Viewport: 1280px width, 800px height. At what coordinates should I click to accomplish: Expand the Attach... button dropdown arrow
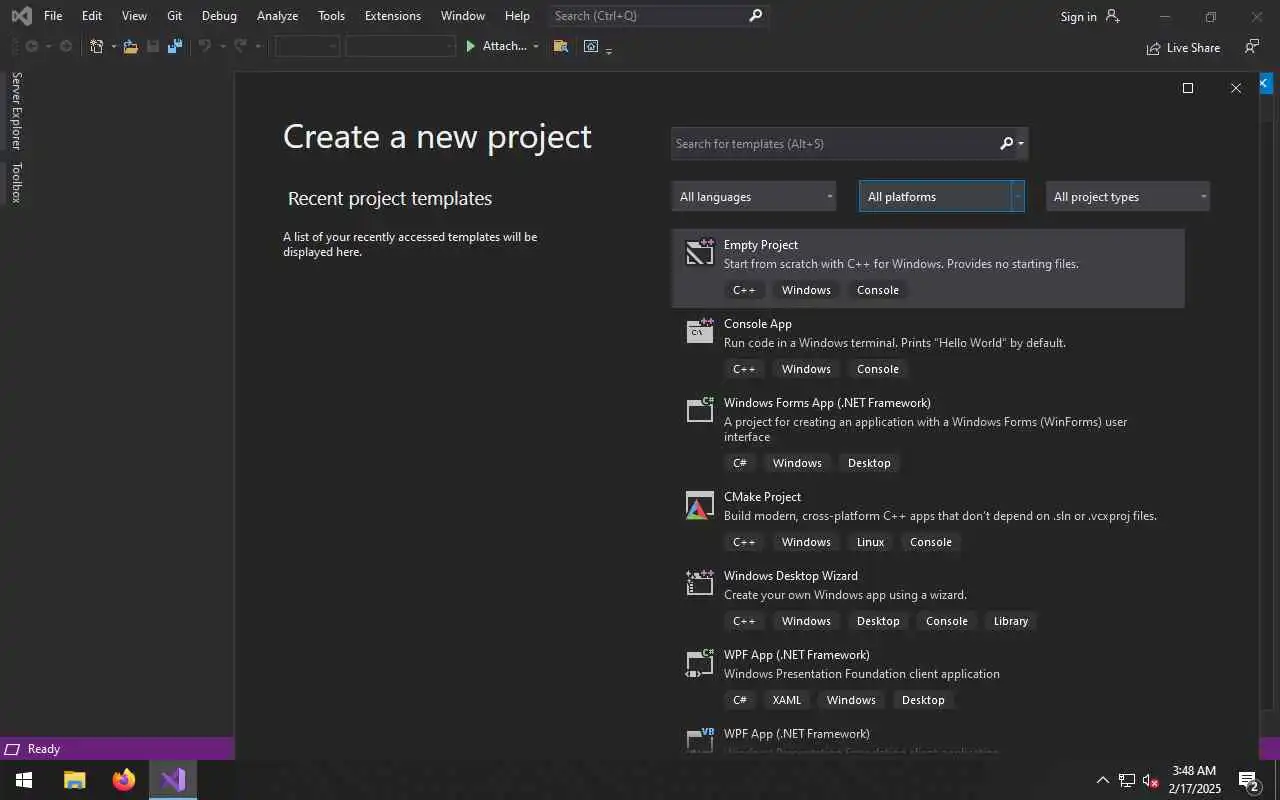(x=536, y=46)
